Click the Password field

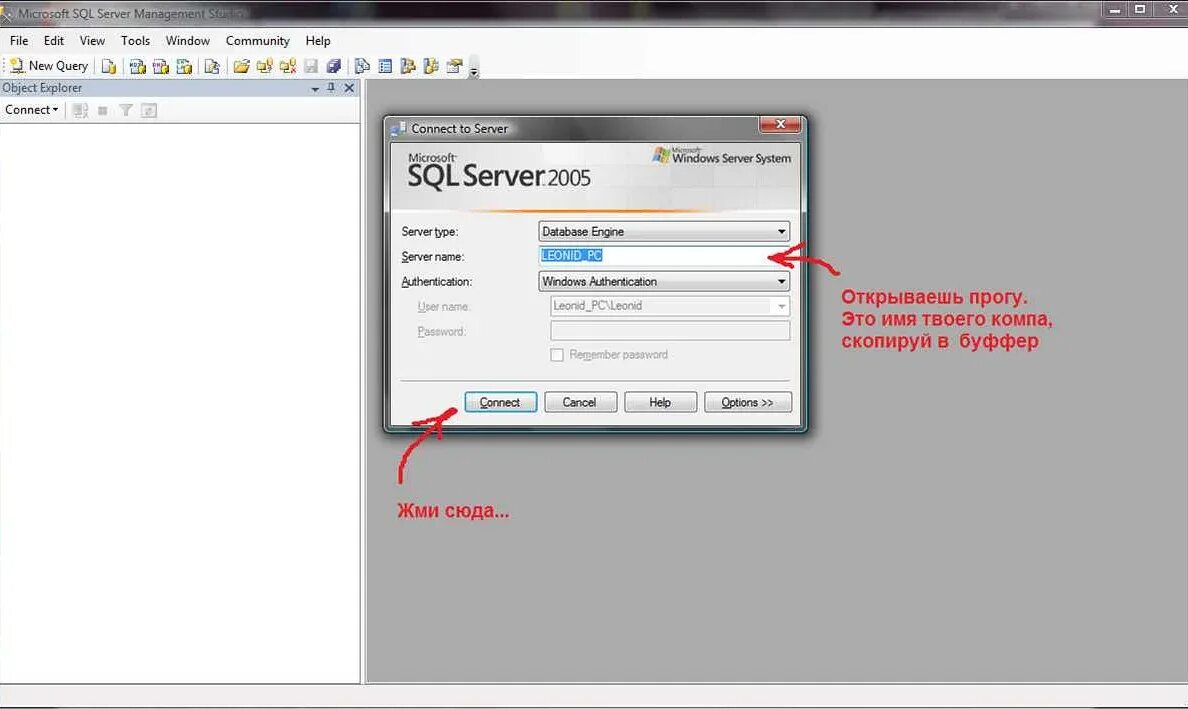point(670,331)
